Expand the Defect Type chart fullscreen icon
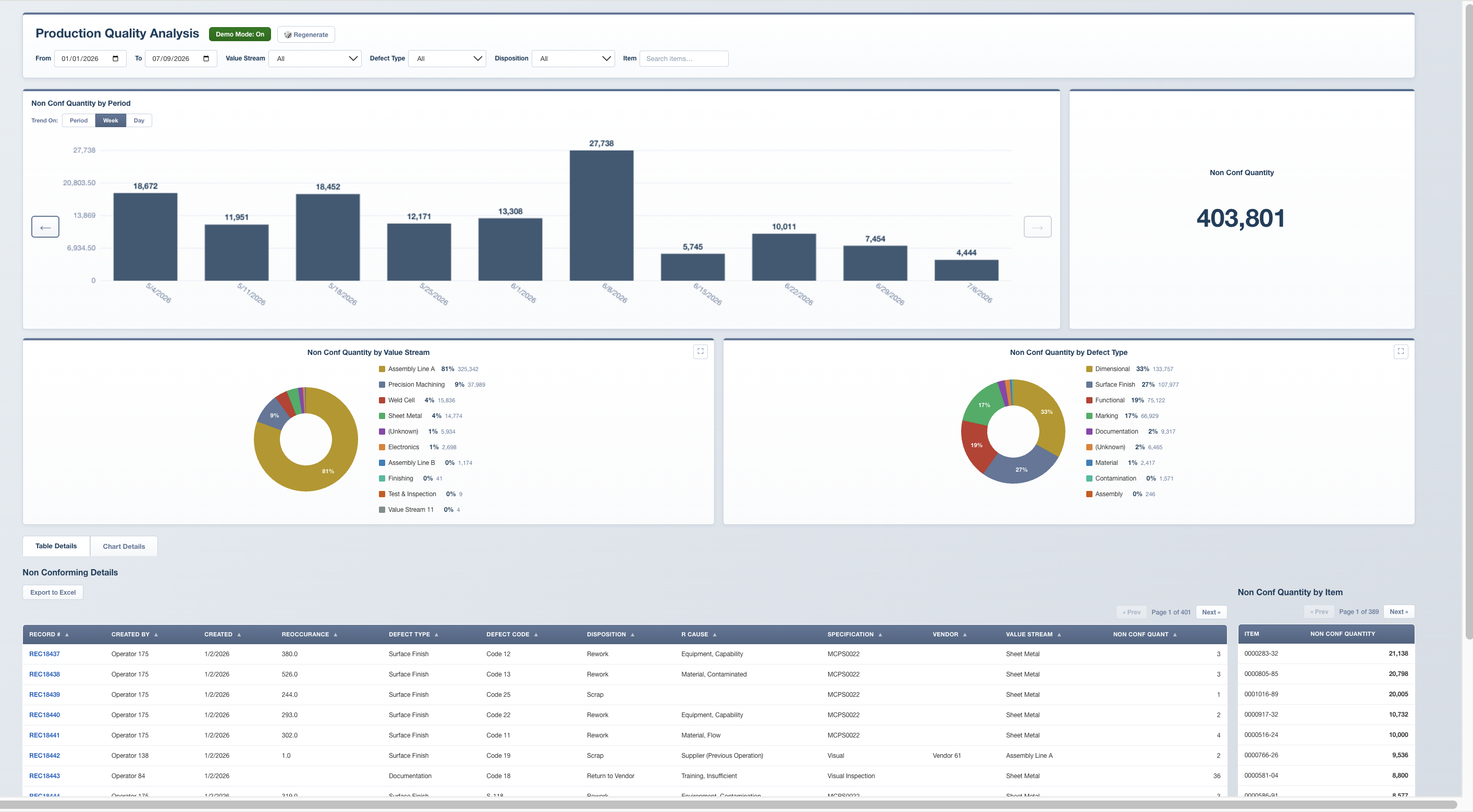Viewport: 1473px width, 812px height. pos(1401,351)
